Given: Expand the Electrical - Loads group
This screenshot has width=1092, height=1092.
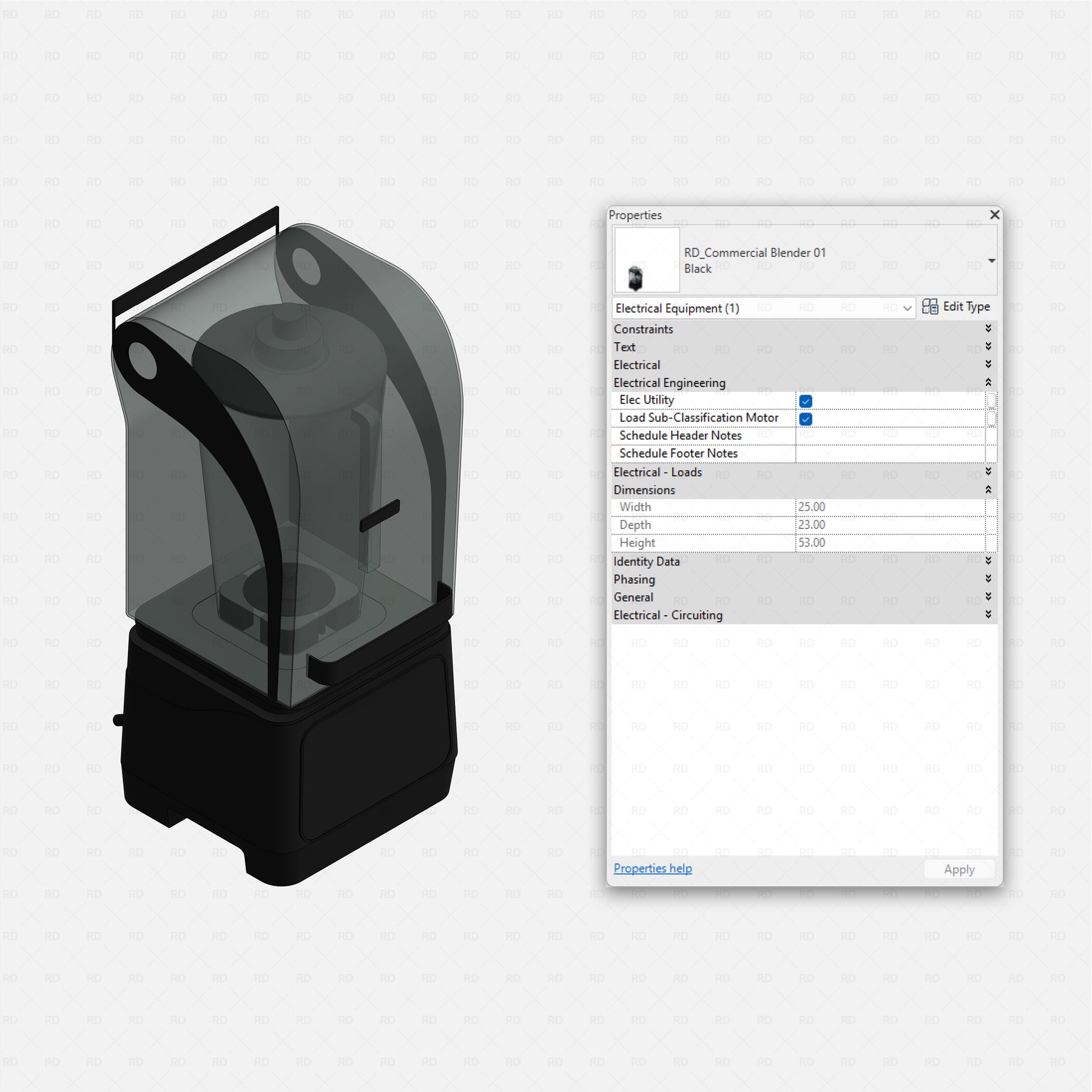Looking at the screenshot, I should 988,471.
